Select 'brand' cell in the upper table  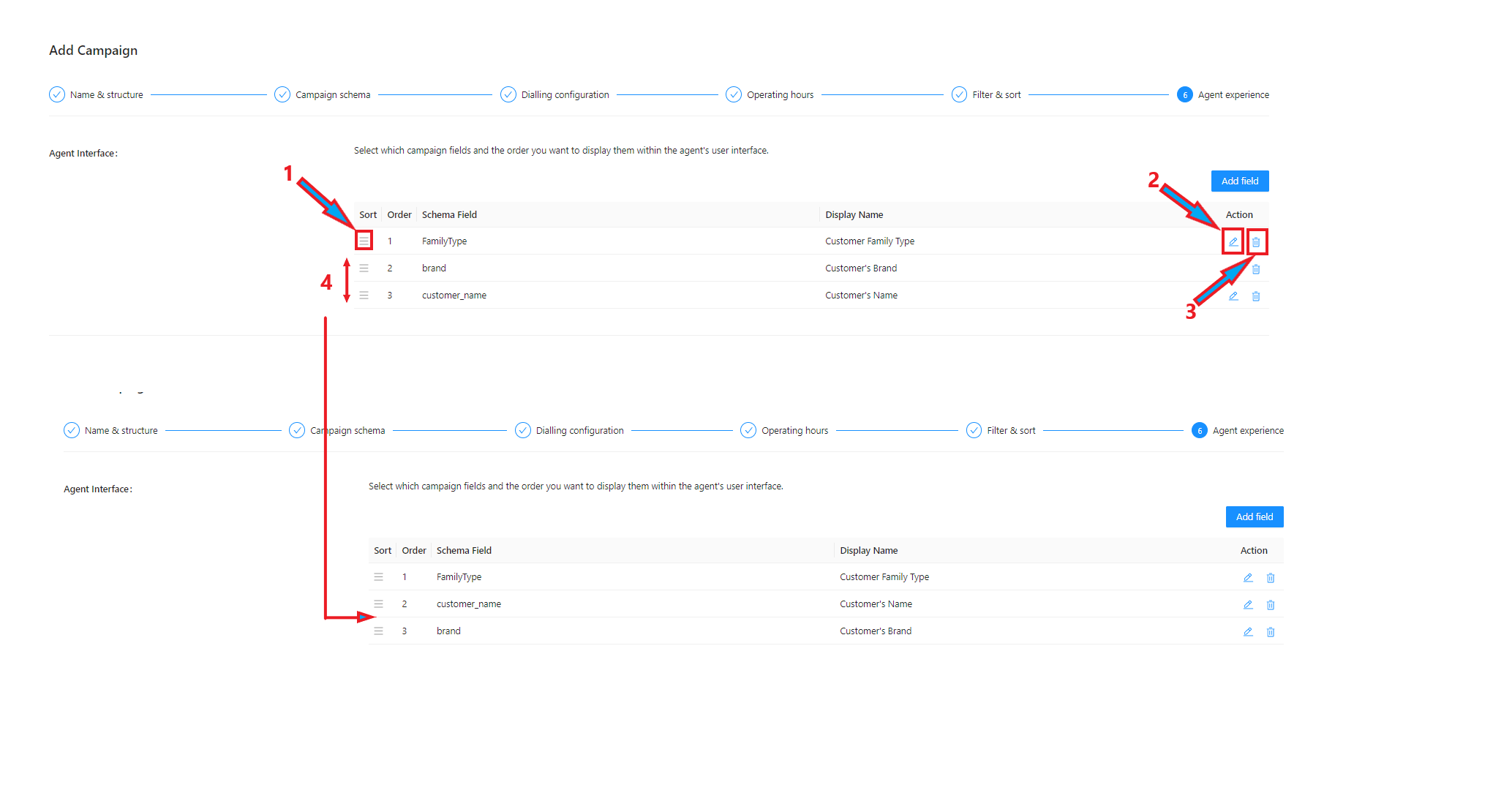[x=434, y=268]
